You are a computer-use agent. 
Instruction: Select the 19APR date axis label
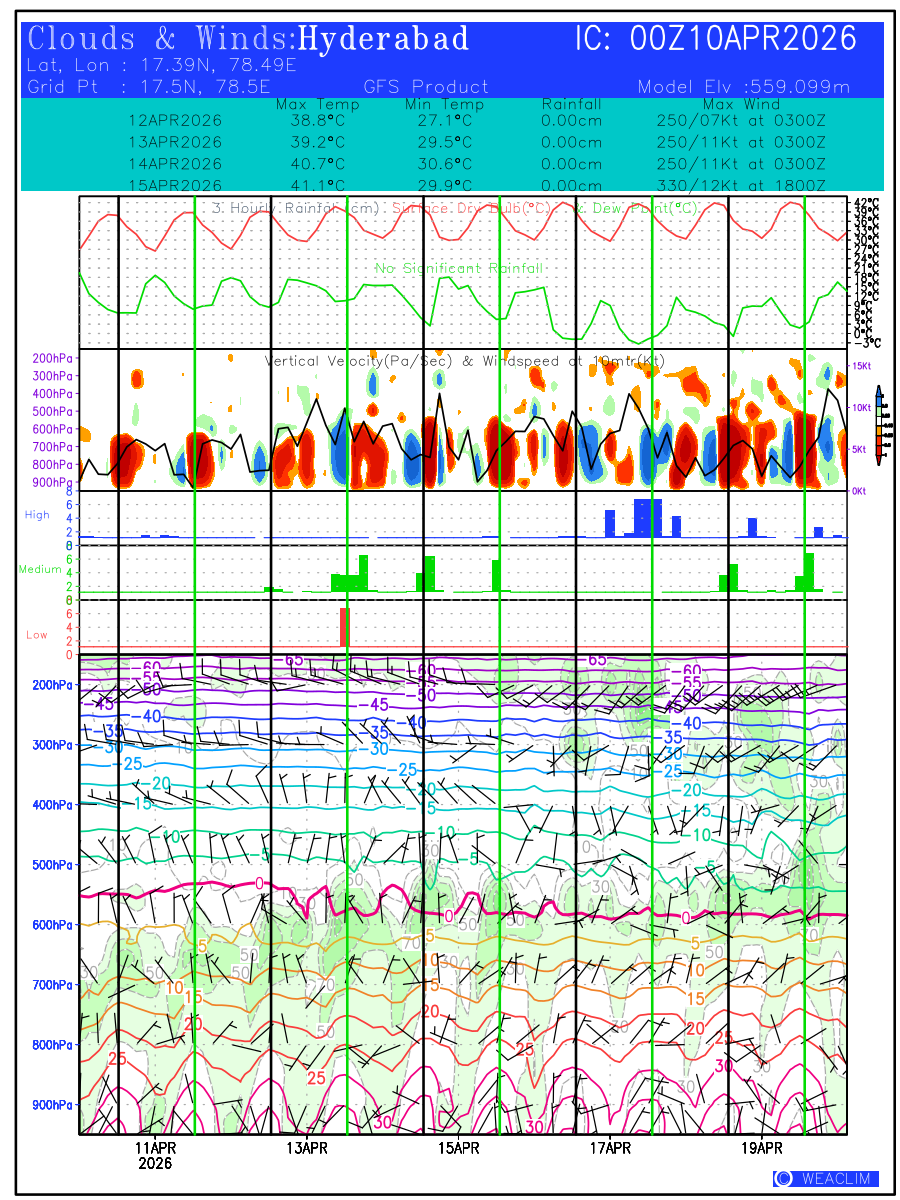762,1148
